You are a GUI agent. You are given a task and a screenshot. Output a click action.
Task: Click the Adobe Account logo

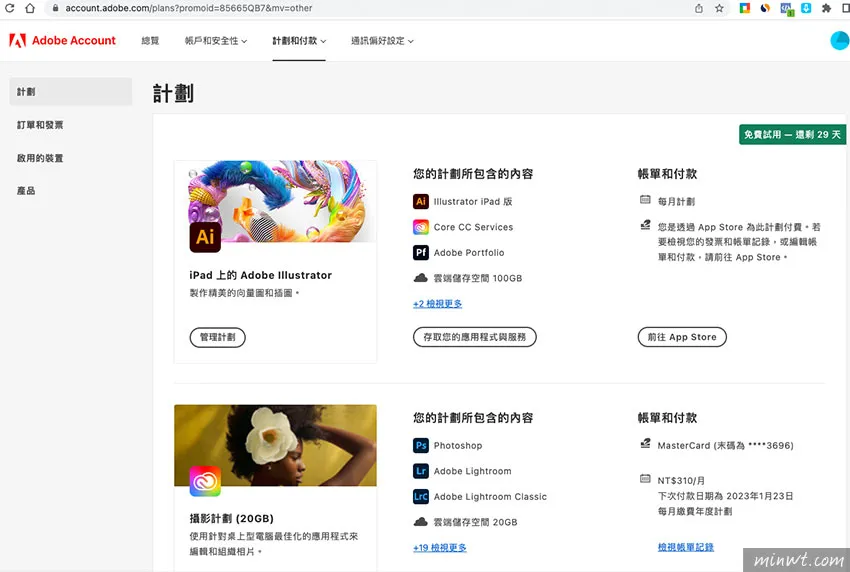tap(62, 41)
